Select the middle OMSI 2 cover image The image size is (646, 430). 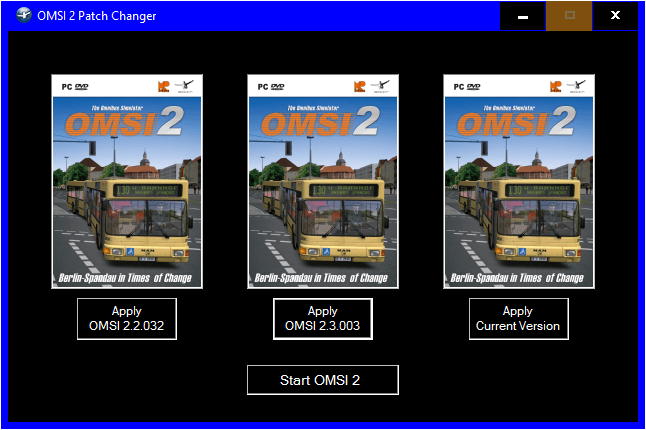[x=323, y=181]
